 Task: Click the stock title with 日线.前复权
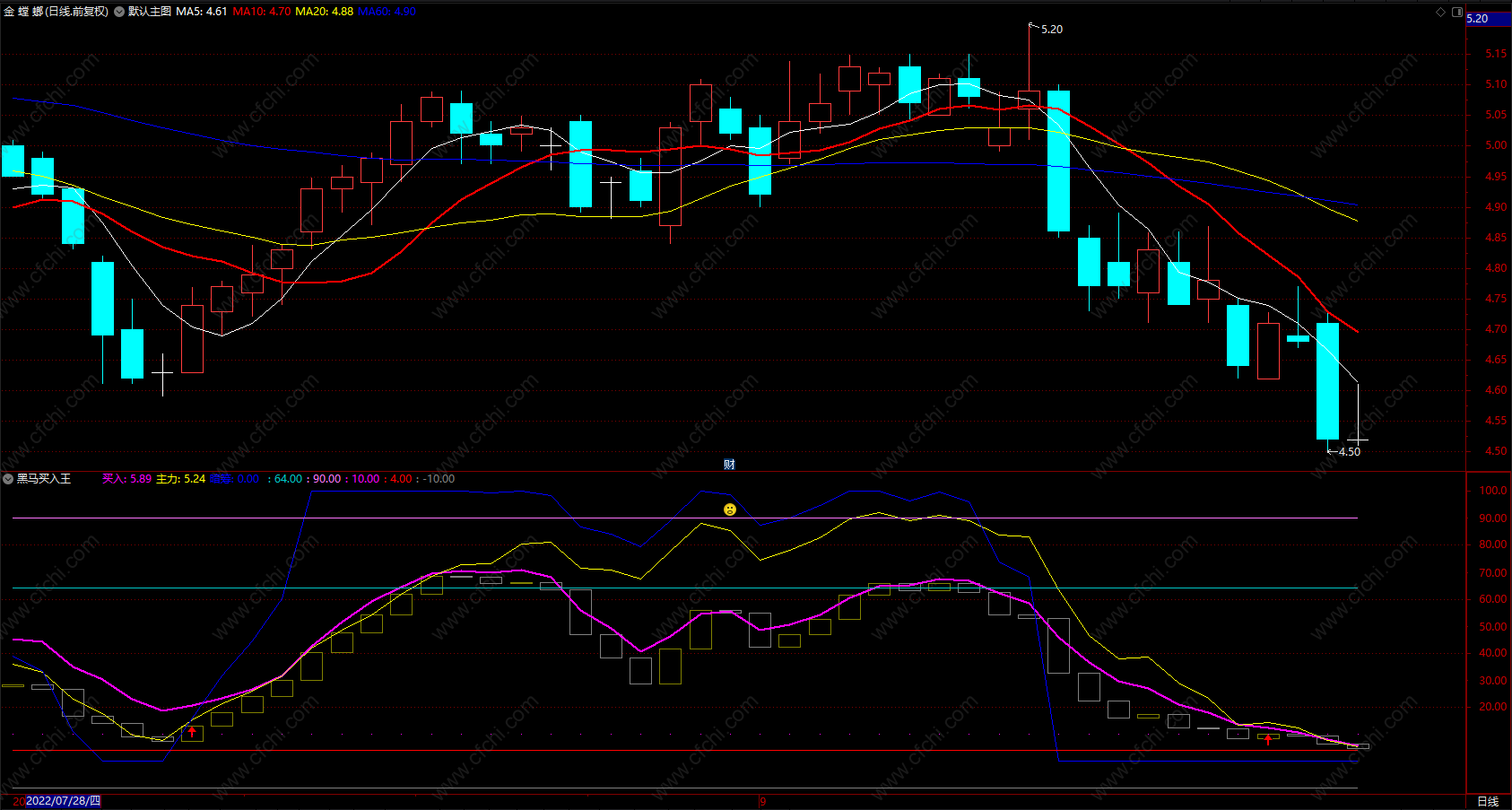coord(56,12)
